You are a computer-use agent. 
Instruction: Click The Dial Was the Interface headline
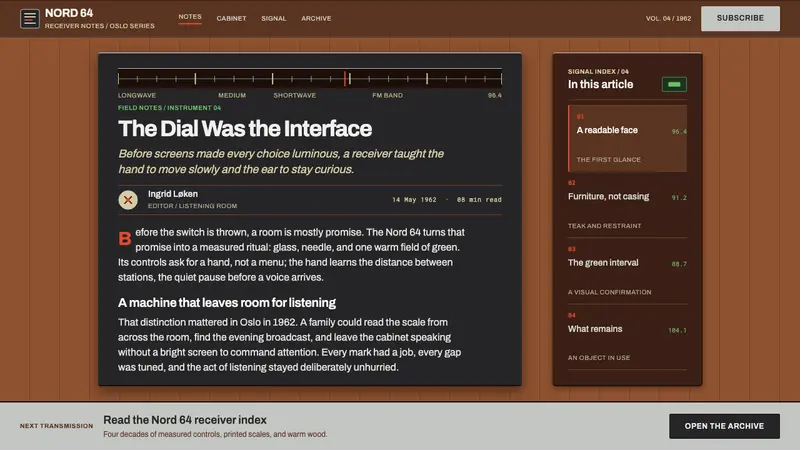pos(245,129)
